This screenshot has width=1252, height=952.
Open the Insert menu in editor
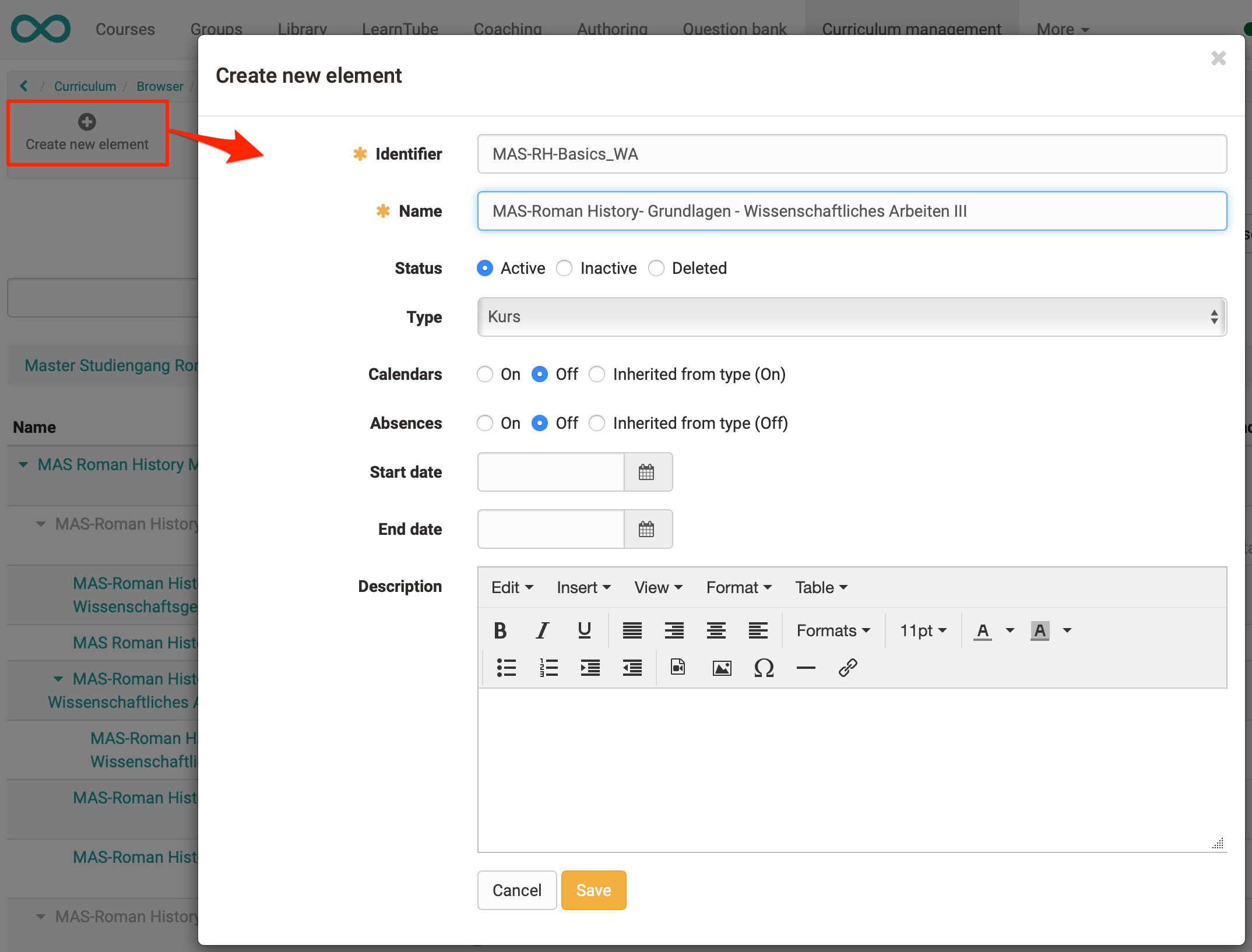click(583, 587)
